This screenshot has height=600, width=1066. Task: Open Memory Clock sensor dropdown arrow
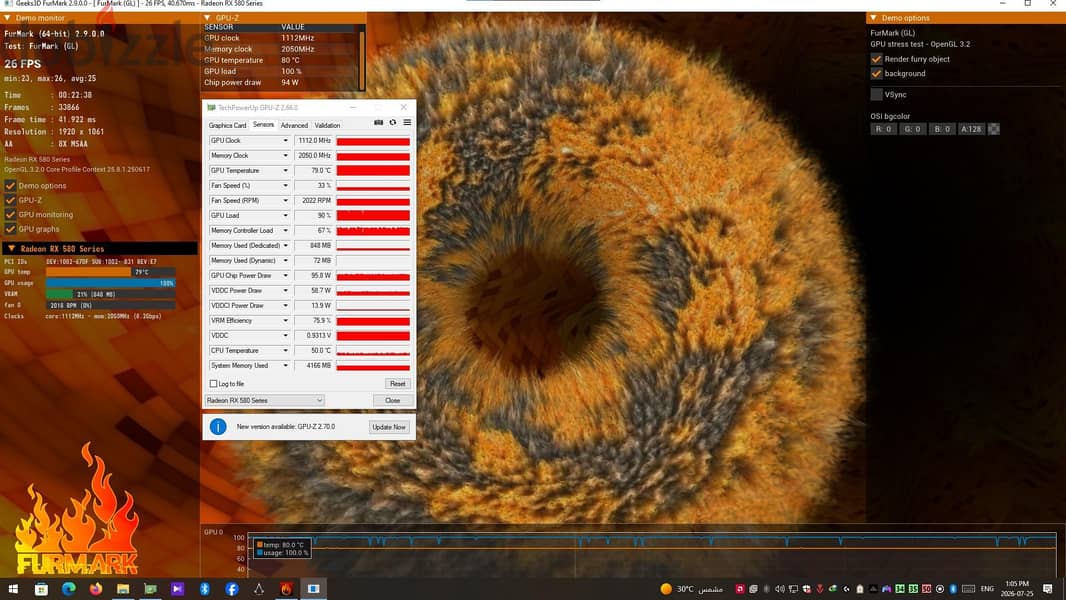coord(286,156)
